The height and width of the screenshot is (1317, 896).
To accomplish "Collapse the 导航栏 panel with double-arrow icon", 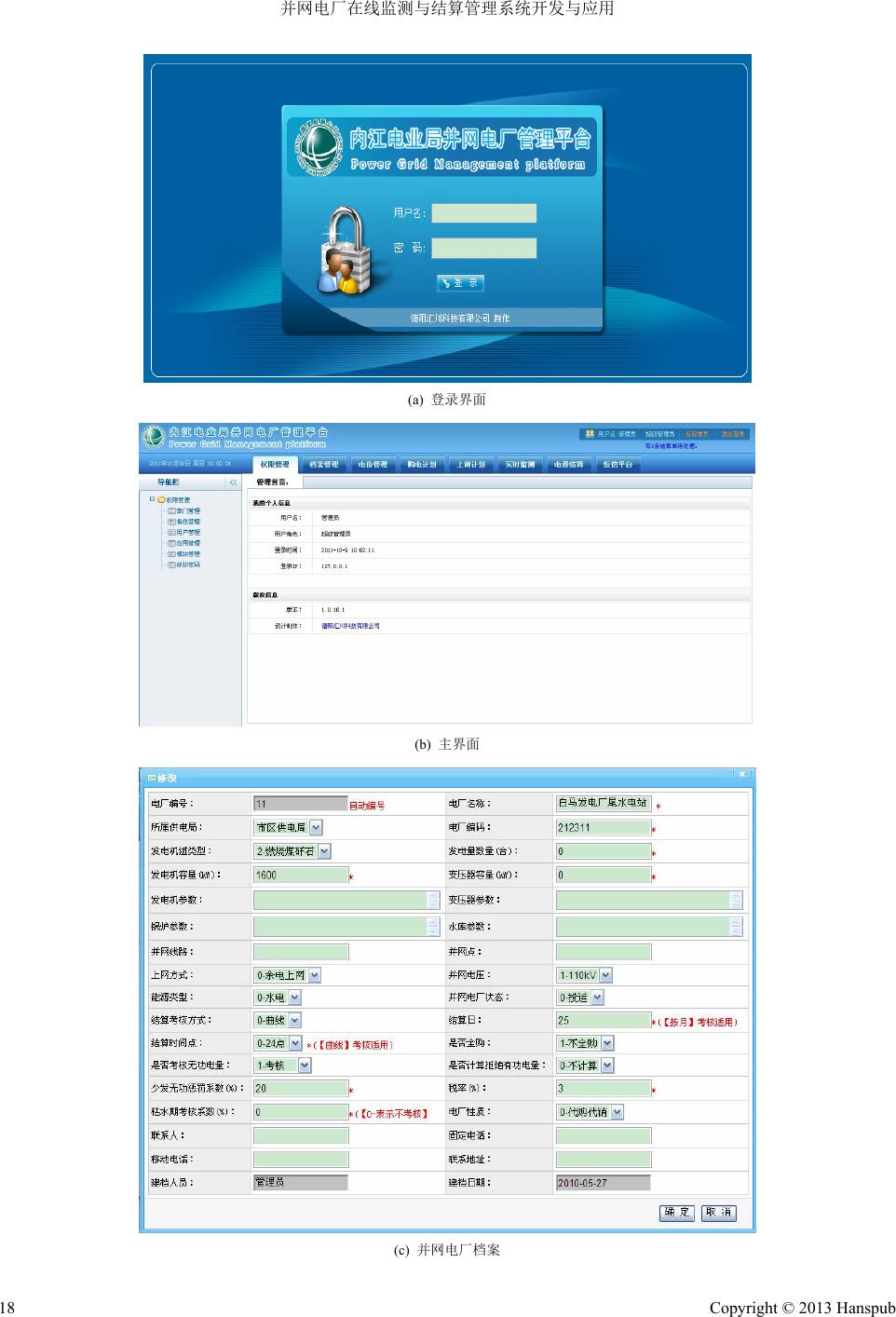I will pos(233,482).
